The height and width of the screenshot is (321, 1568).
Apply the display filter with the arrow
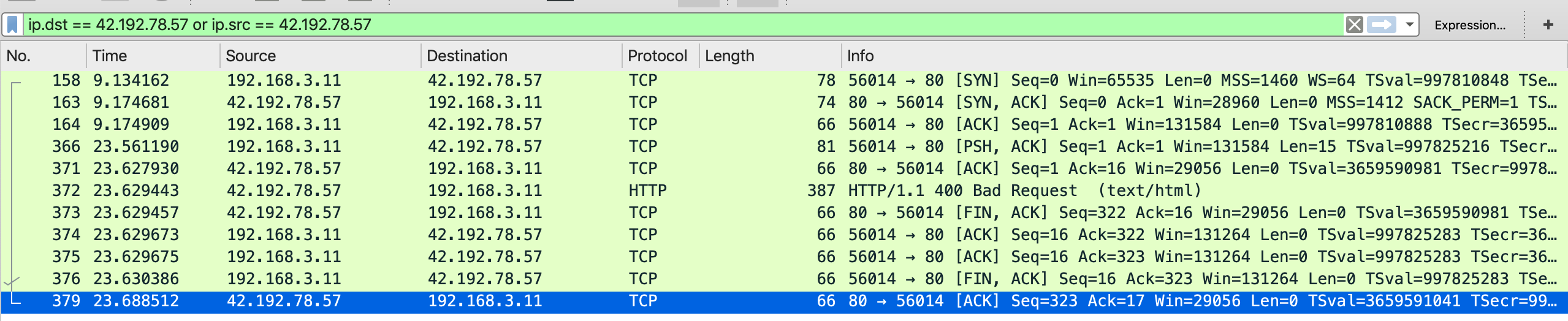(x=1382, y=25)
